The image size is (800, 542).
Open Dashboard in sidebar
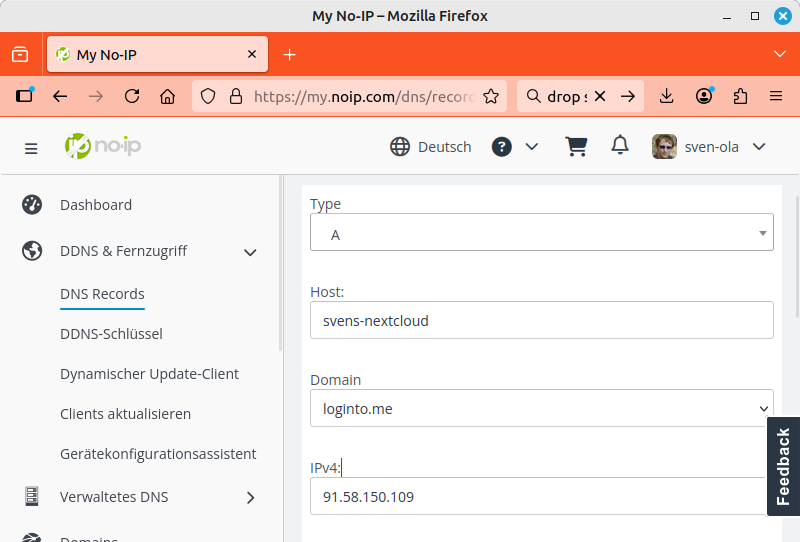click(x=96, y=205)
